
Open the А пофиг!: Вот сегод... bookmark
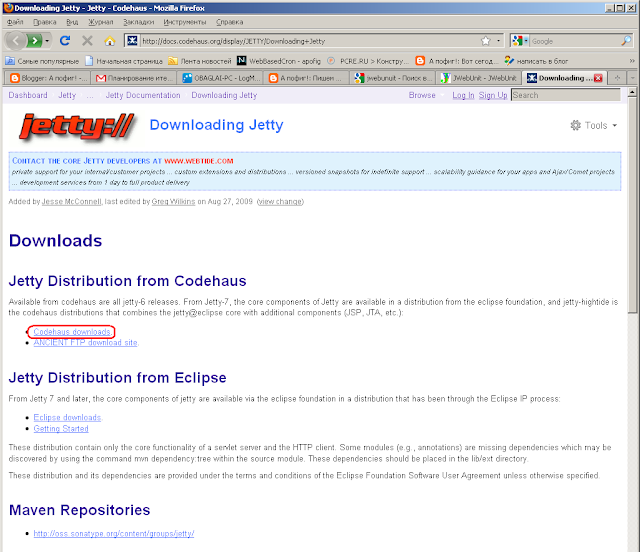point(457,61)
